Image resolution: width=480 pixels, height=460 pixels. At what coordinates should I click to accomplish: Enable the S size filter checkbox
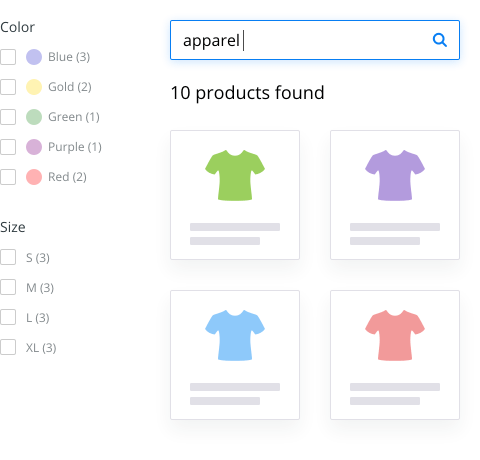(x=8, y=257)
